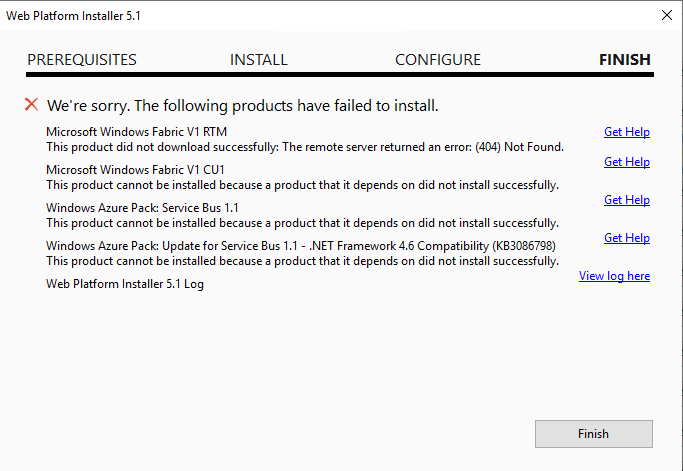Viewport: 683px width, 471px height.
Task: Open Get Help for Windows Fabric V1 CU1
Action: (x=627, y=162)
